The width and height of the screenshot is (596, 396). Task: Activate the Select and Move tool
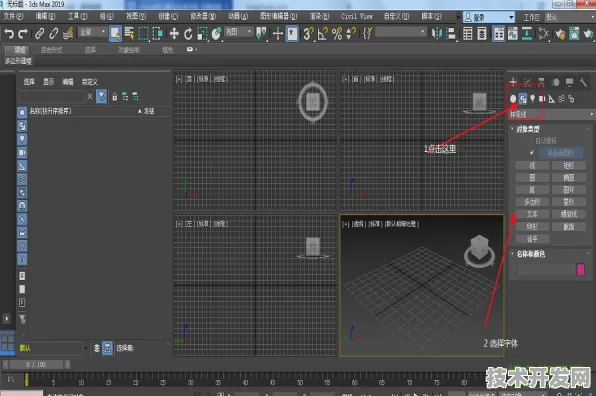point(174,34)
